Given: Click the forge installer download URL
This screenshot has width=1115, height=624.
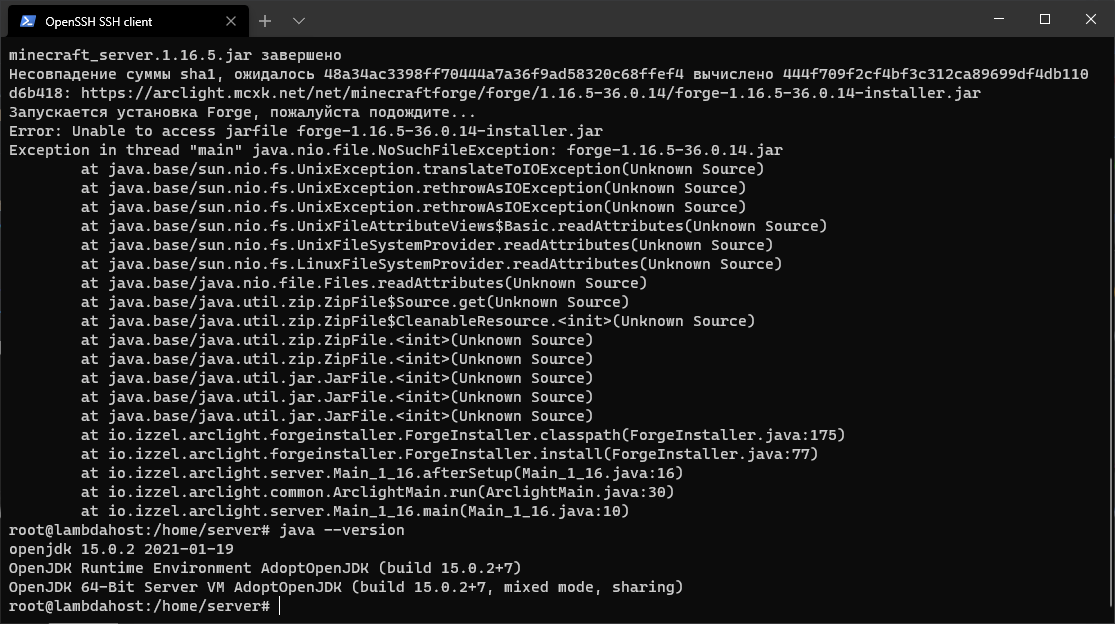Looking at the screenshot, I should [500, 93].
